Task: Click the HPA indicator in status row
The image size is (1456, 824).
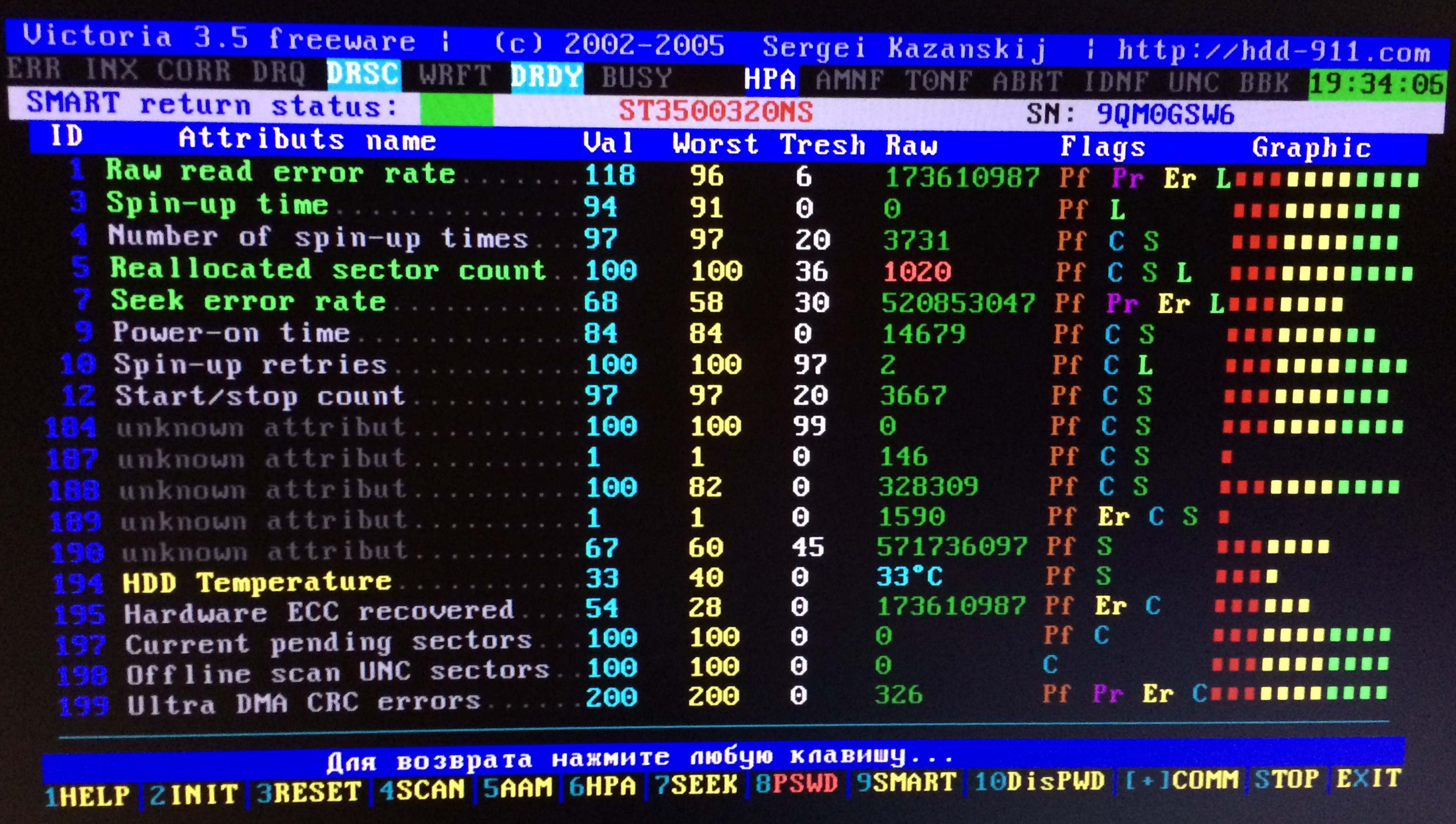Action: click(770, 79)
